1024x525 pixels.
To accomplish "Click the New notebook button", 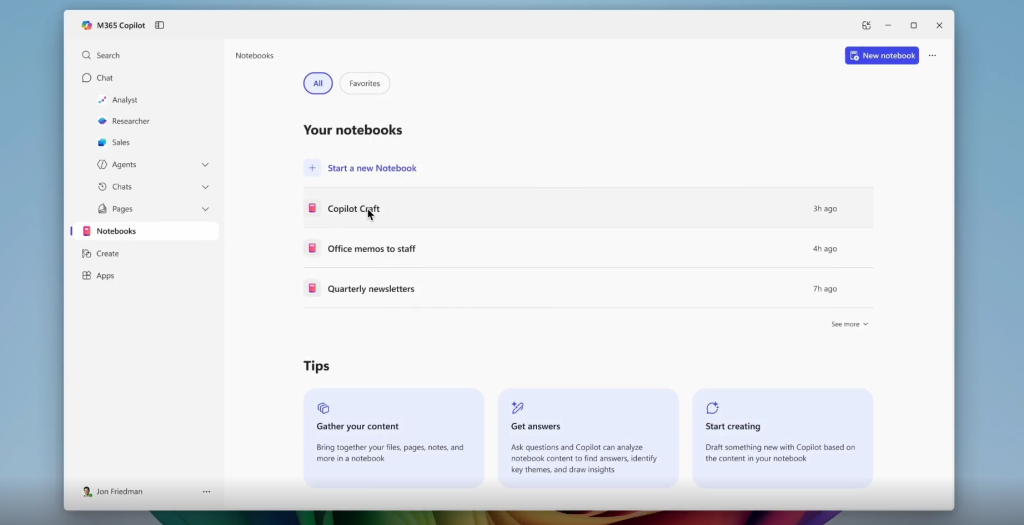I will (882, 56).
